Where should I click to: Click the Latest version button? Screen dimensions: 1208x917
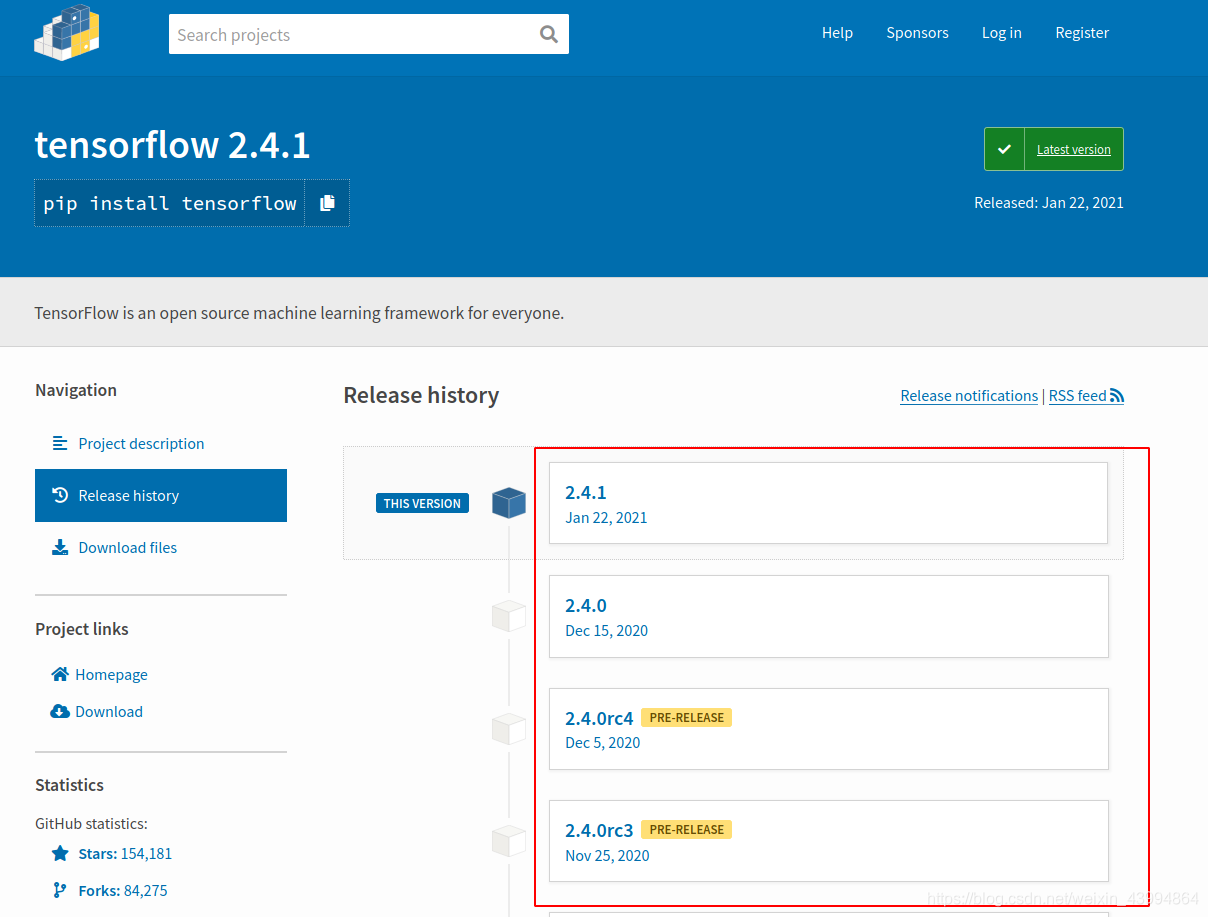1054,149
